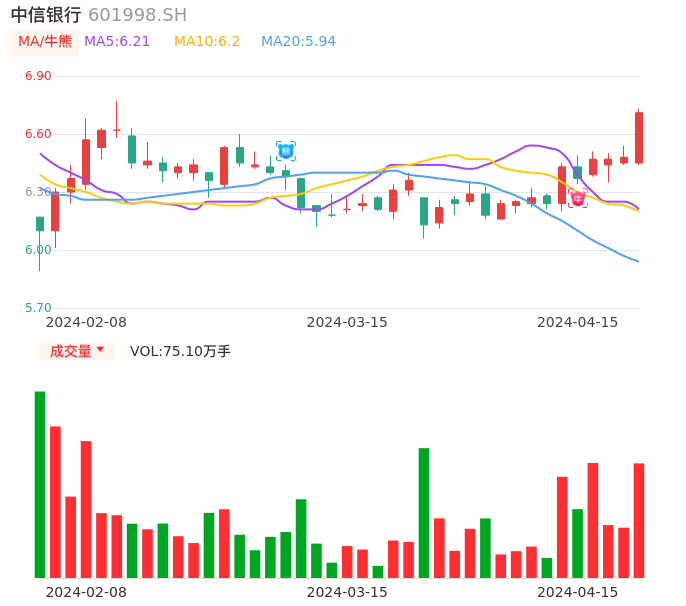Click the 6.90 price axis label
Screen dimensions: 686x606
coord(38,76)
